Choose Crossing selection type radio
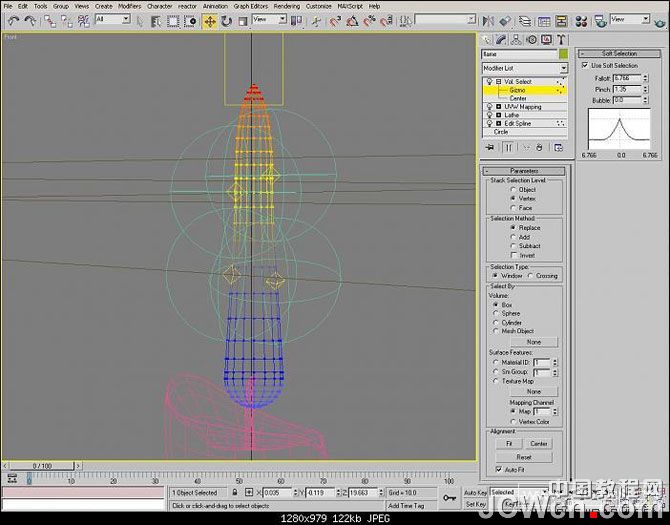Screen dimensions: 670x525 pyautogui.click(x=530, y=276)
